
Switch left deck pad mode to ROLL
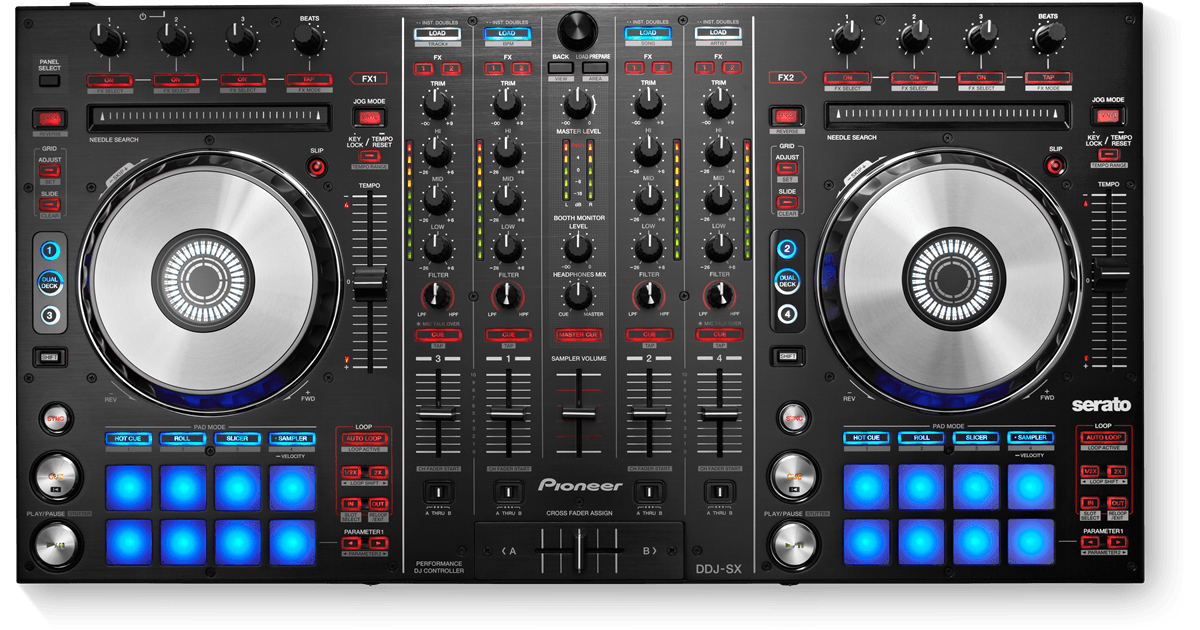pyautogui.click(x=183, y=437)
